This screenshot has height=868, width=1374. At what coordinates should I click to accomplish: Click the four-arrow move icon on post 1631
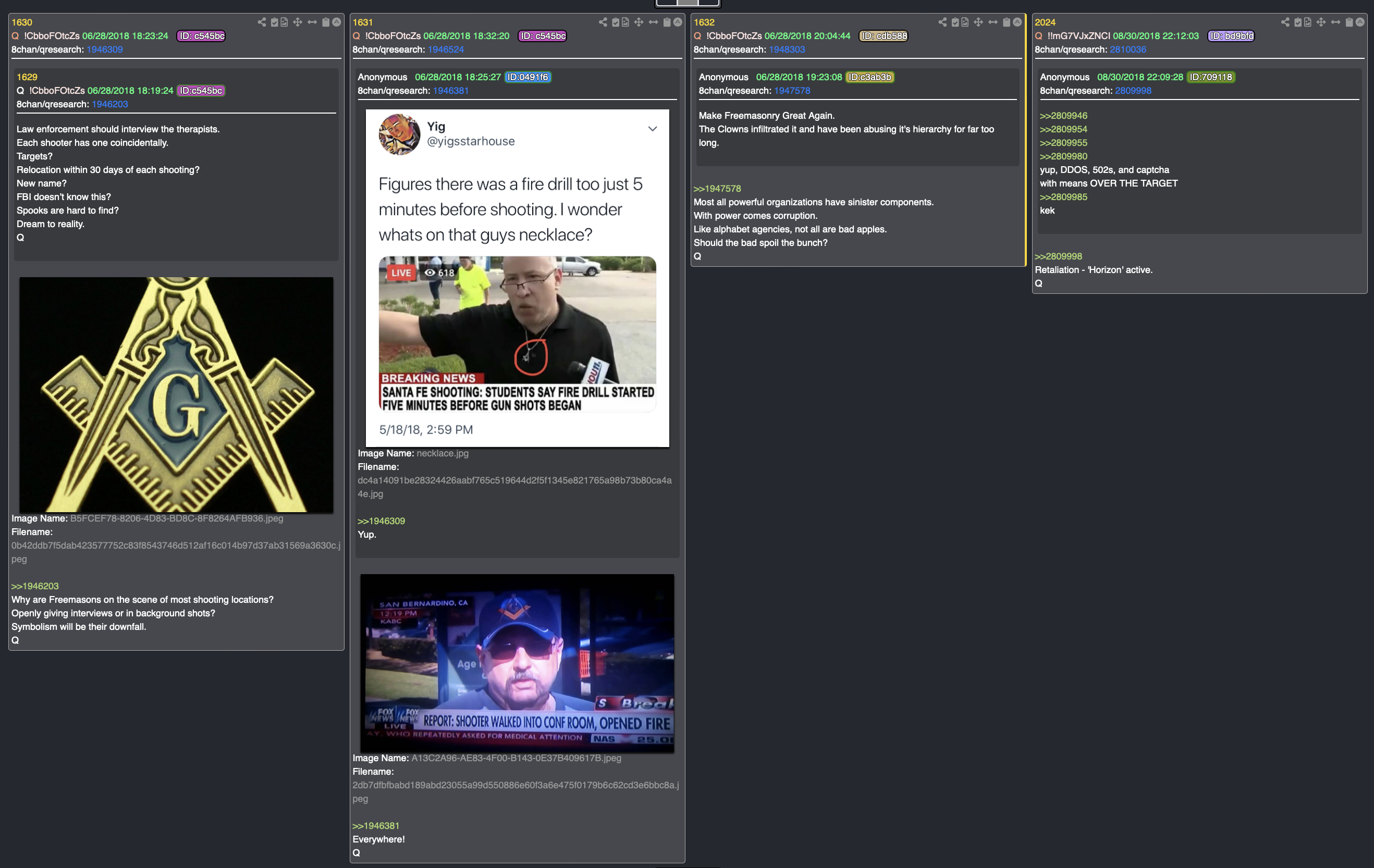pyautogui.click(x=639, y=22)
